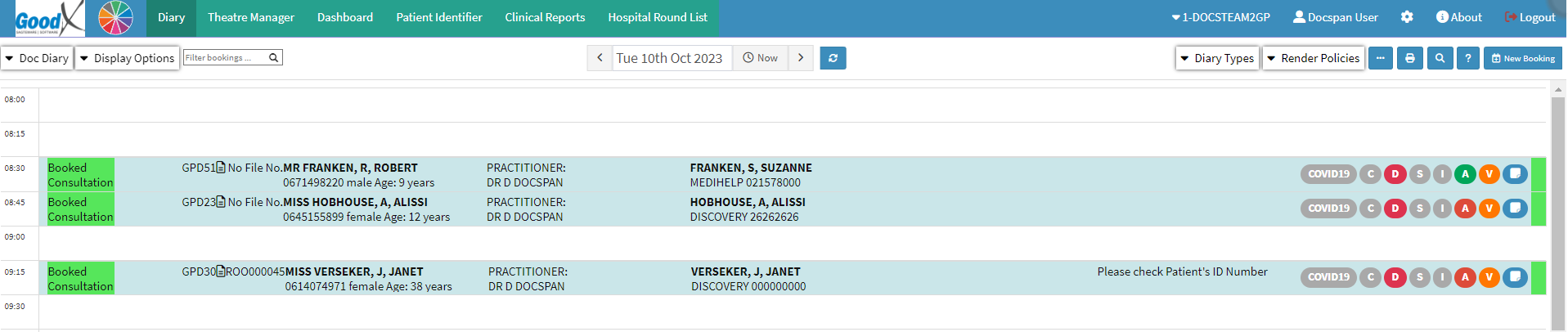Toggle red D badge on Franken row

click(1395, 173)
